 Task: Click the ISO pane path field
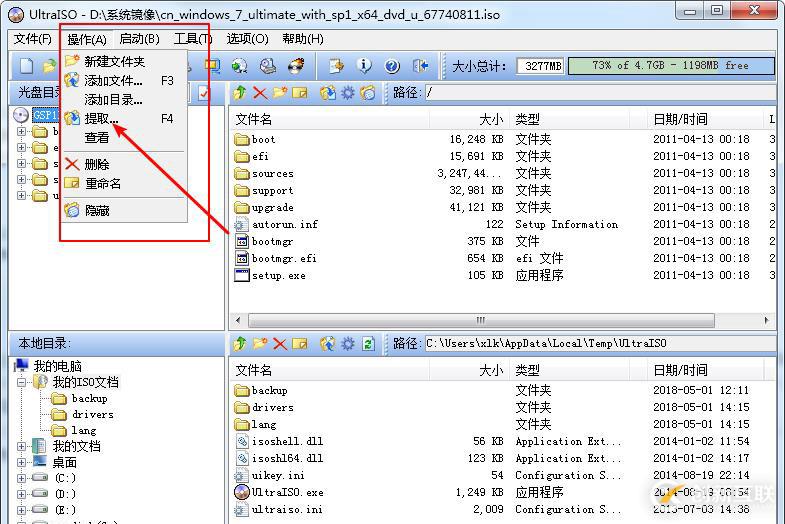coord(600,93)
